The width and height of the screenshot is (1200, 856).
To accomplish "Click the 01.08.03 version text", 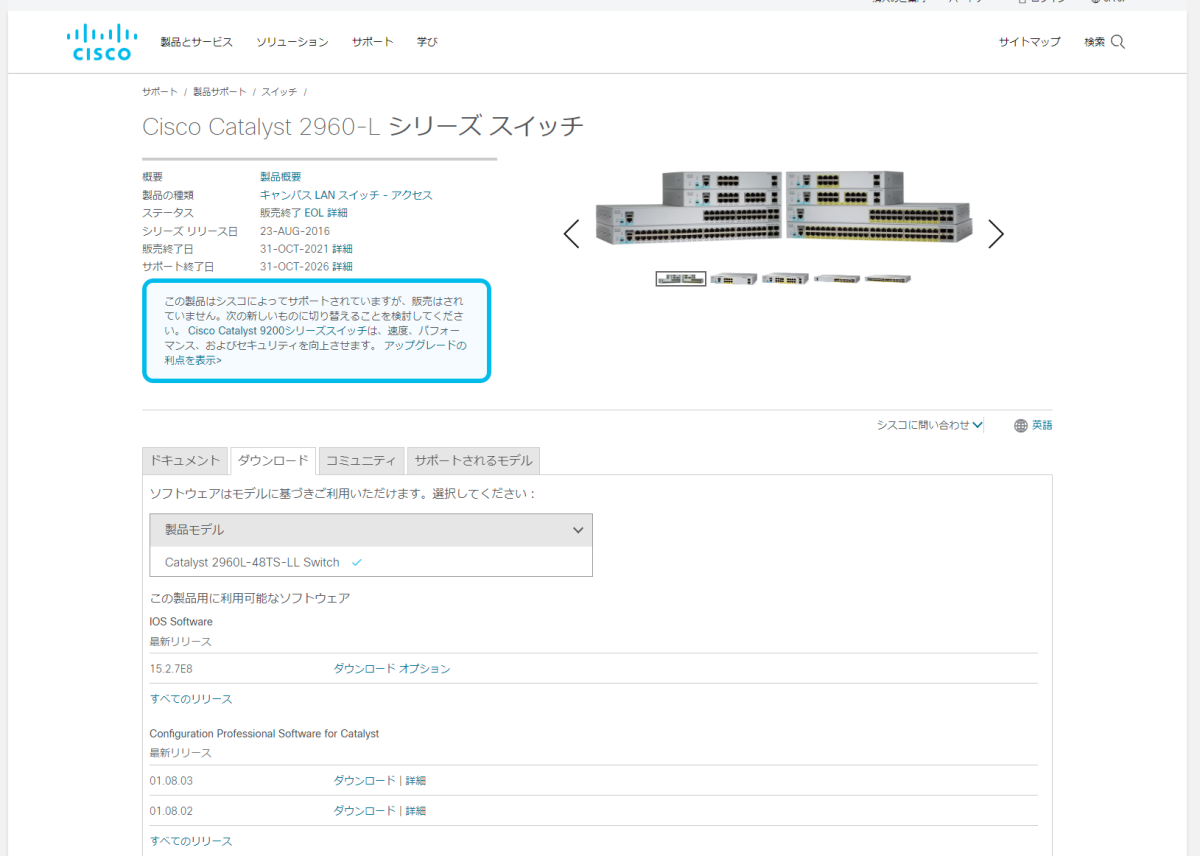I will point(171,781).
